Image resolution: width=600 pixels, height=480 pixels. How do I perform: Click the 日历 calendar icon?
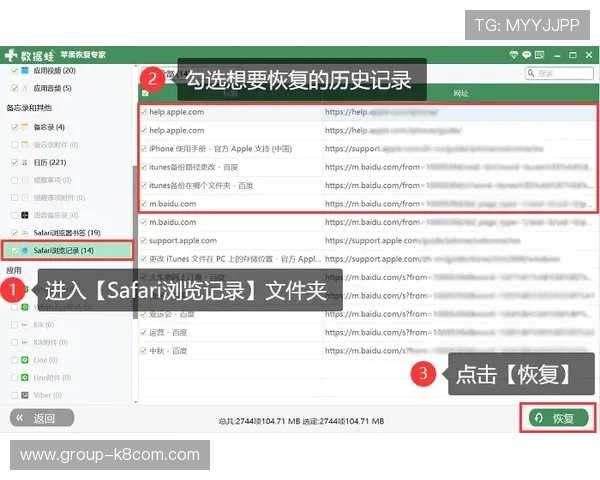pyautogui.click(x=25, y=162)
